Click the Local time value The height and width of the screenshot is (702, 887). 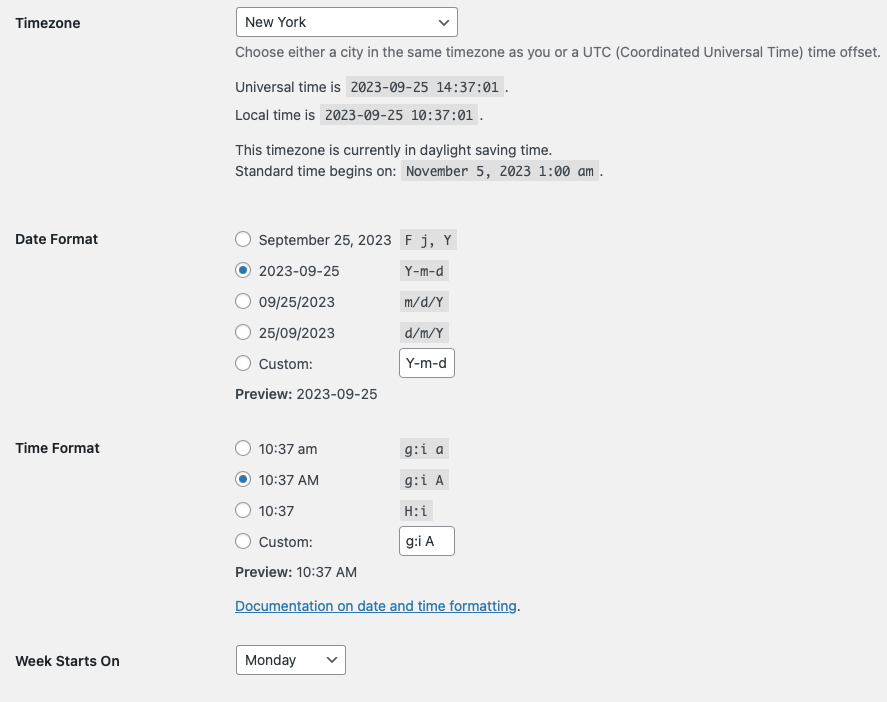point(399,116)
